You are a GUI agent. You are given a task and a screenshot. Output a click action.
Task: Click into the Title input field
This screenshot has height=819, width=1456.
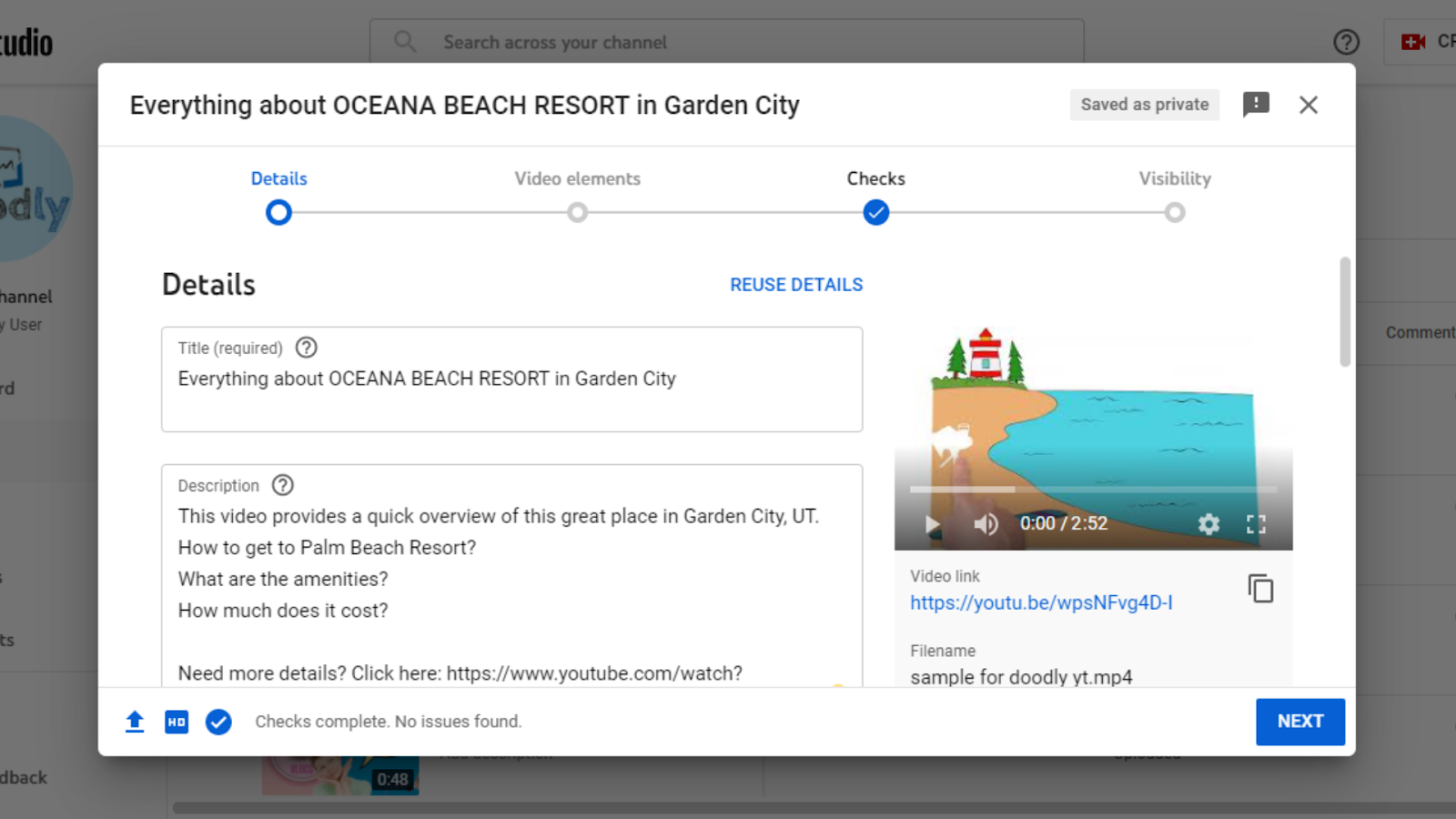click(512, 379)
